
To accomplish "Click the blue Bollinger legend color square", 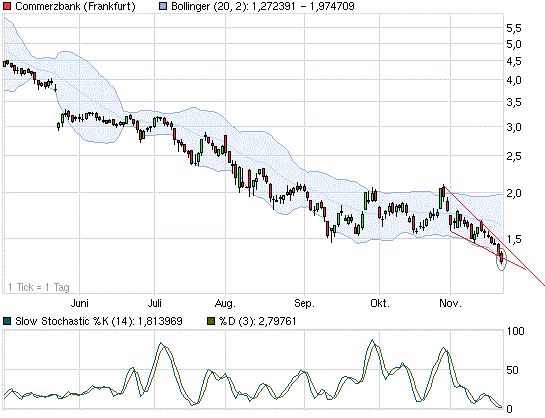I will click(163, 6).
